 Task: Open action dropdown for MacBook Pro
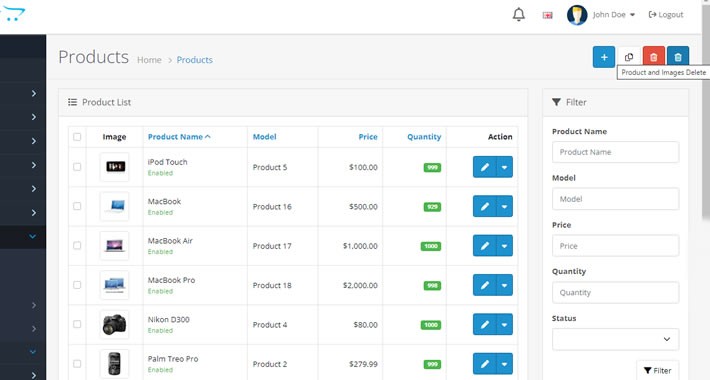click(504, 285)
